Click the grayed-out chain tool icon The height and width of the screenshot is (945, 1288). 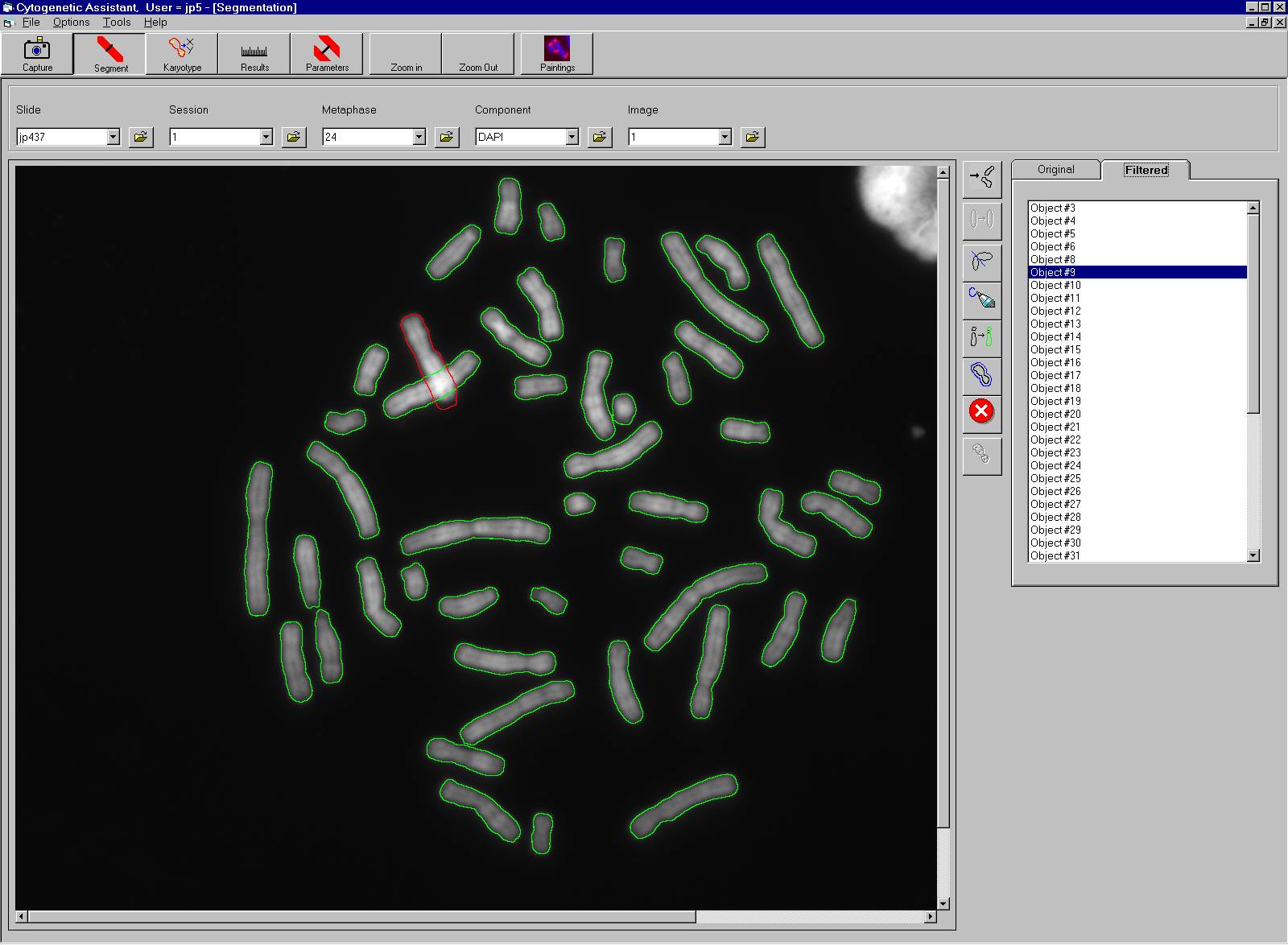[x=982, y=455]
